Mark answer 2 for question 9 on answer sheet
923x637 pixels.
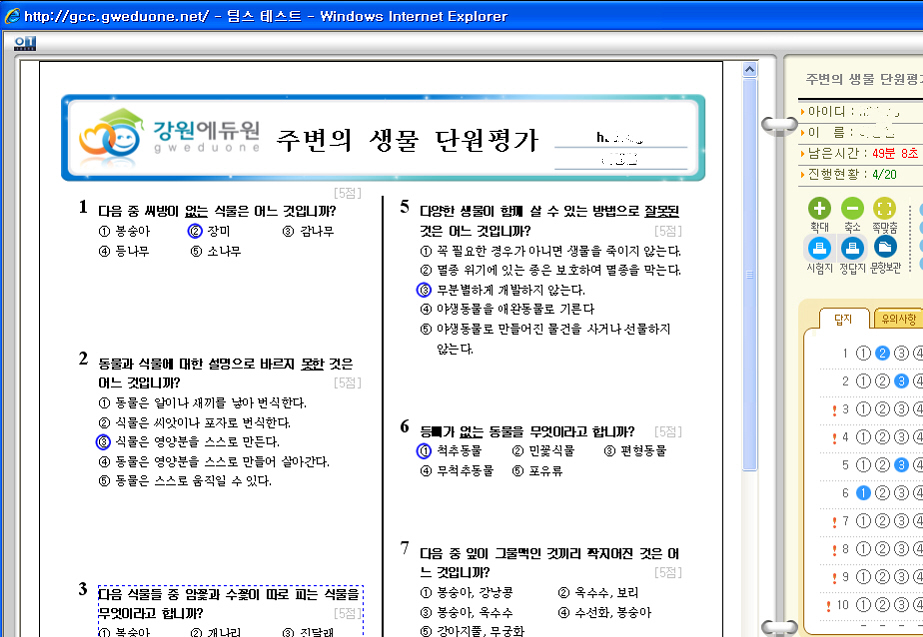pyautogui.click(x=882, y=577)
